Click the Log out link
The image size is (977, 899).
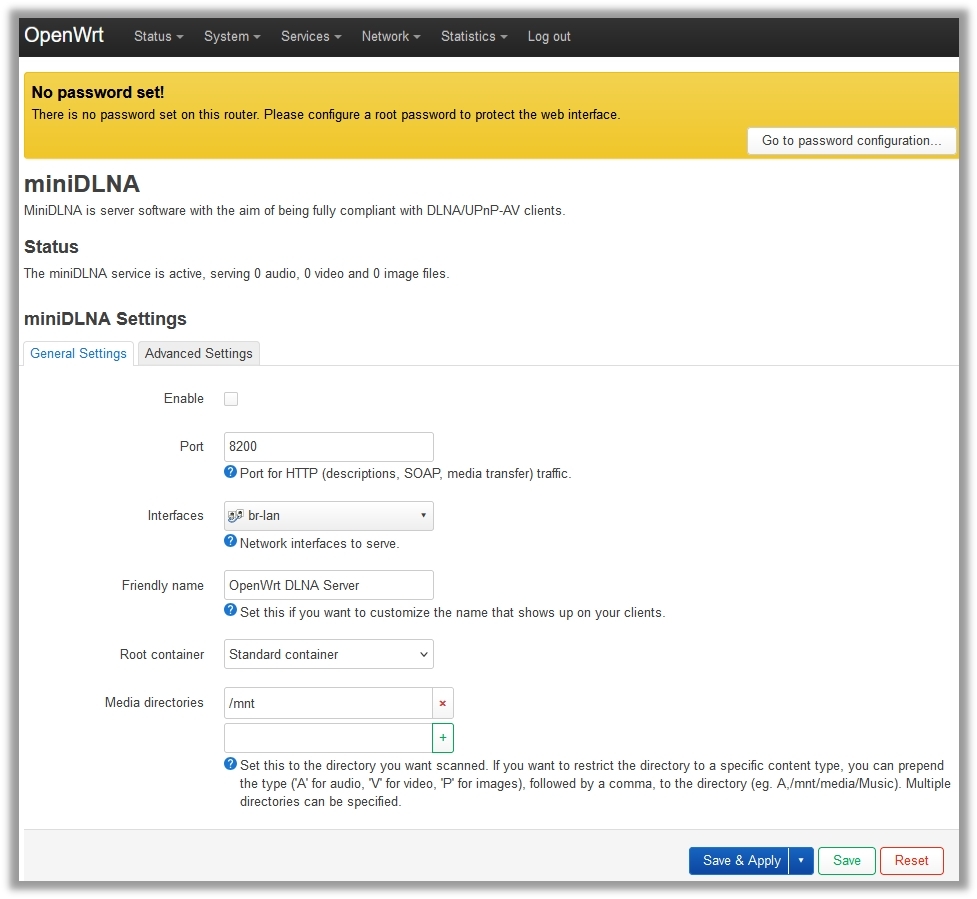coord(549,36)
